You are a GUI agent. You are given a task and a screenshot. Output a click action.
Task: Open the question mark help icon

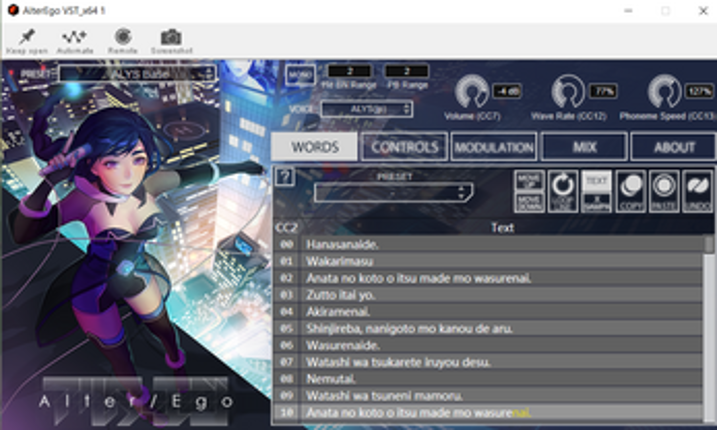pyautogui.click(x=284, y=177)
